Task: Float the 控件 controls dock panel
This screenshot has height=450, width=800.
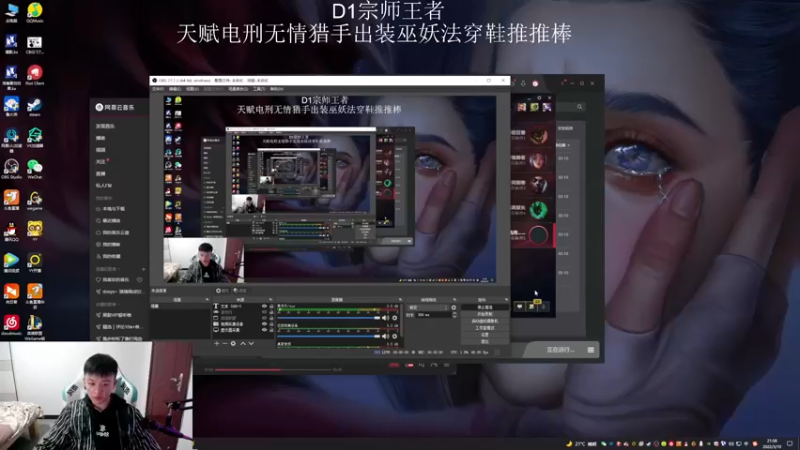Action: 506,299
